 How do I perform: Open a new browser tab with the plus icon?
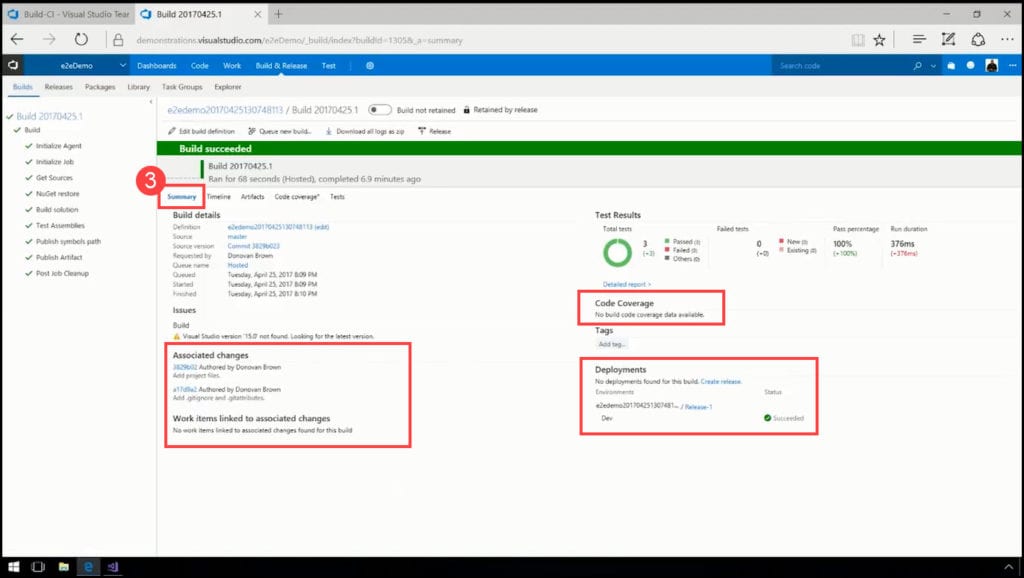(278, 14)
